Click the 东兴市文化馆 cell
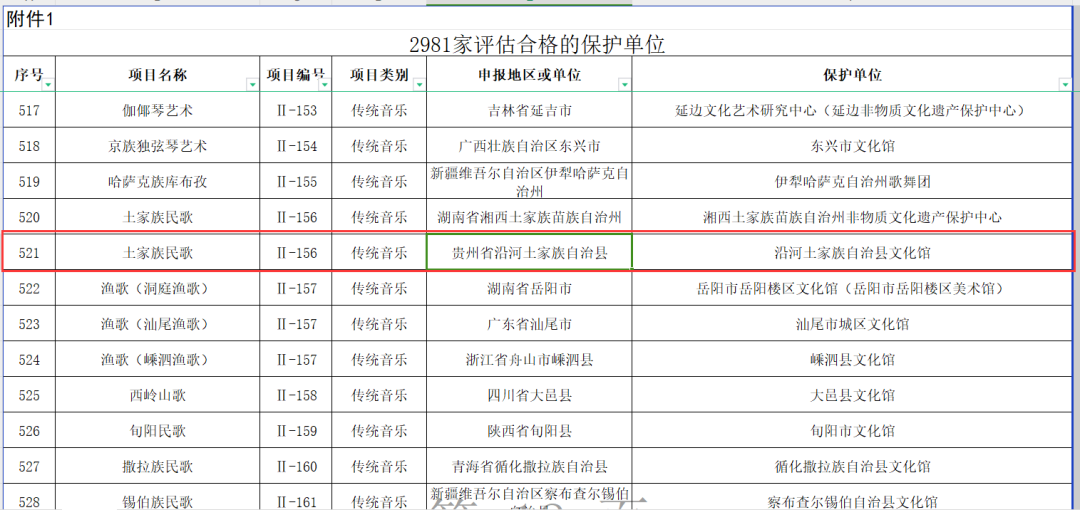The image size is (1080, 510). pos(852,146)
